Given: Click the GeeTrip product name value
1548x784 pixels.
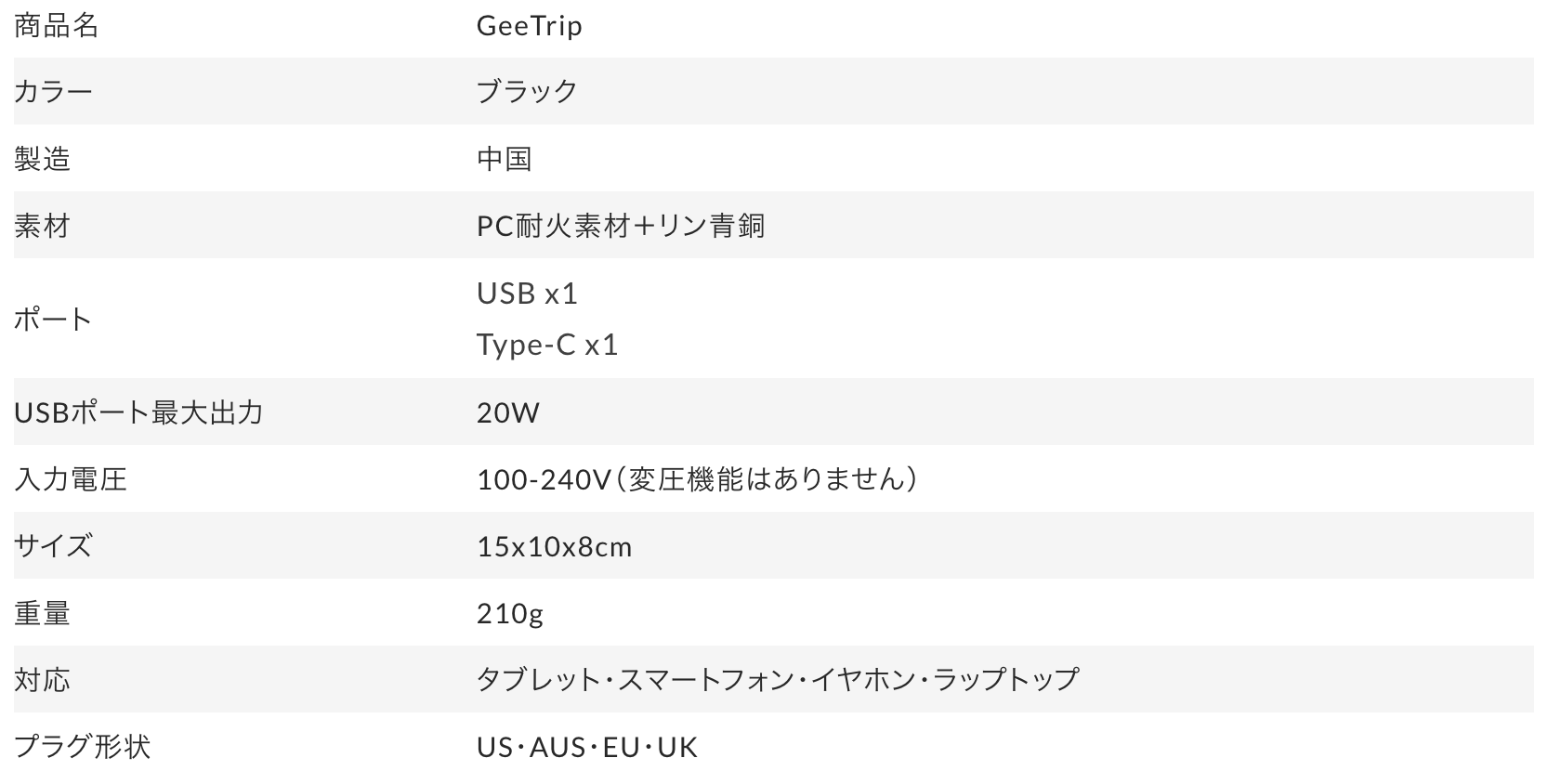Looking at the screenshot, I should point(529,25).
